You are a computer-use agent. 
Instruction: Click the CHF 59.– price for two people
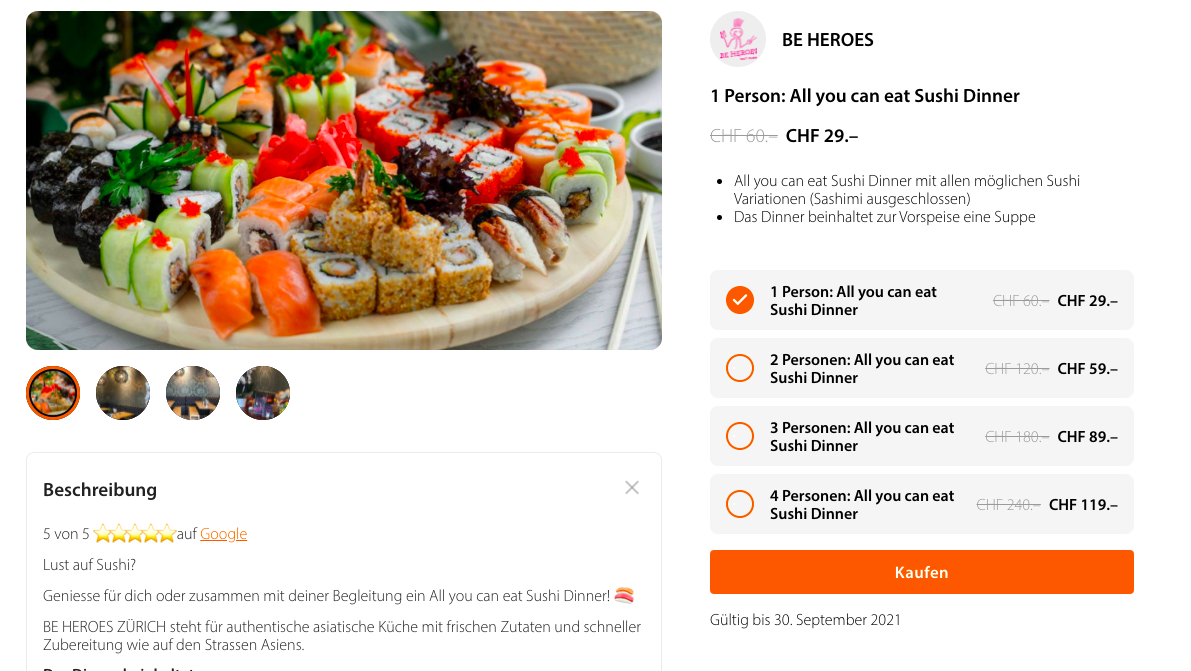[1088, 369]
